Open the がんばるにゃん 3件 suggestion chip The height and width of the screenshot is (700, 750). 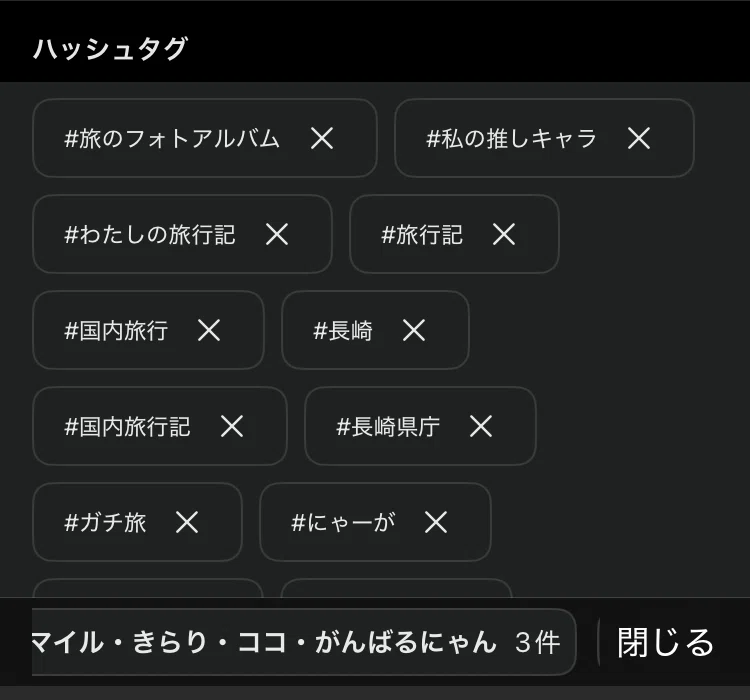tap(304, 642)
